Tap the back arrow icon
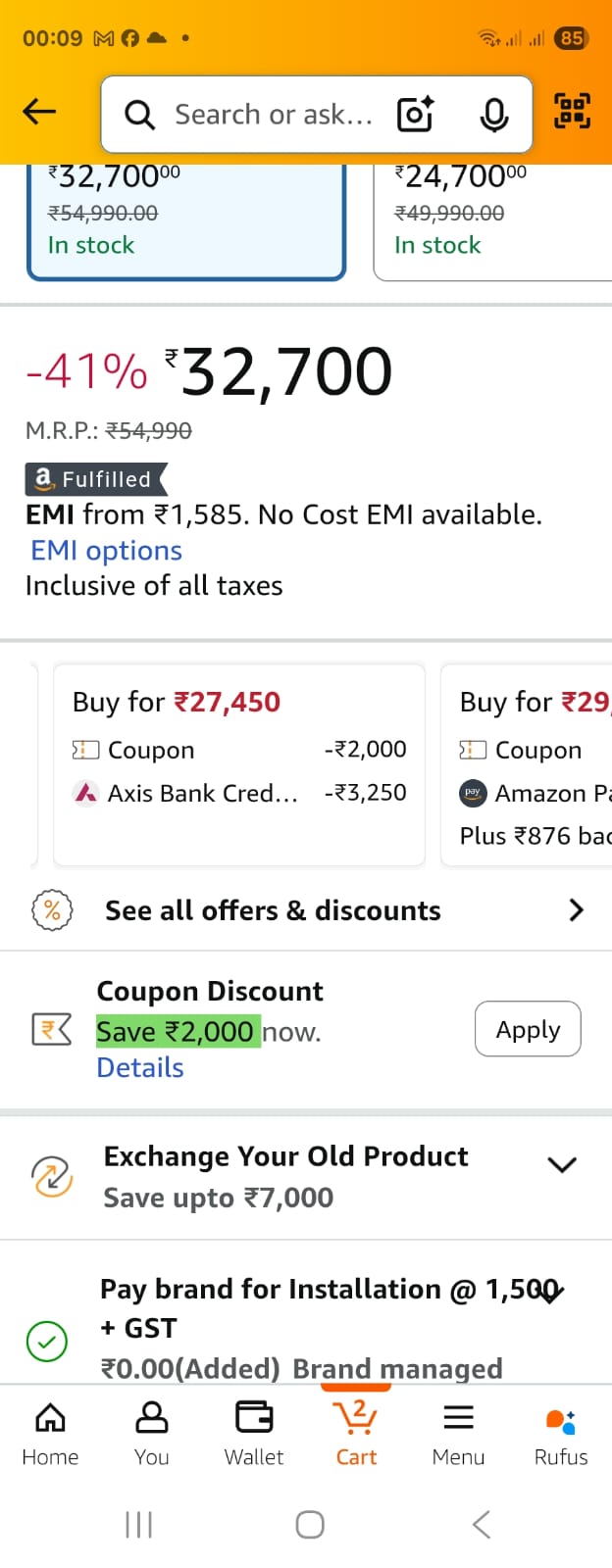This screenshot has width=612, height=1568. (x=39, y=113)
